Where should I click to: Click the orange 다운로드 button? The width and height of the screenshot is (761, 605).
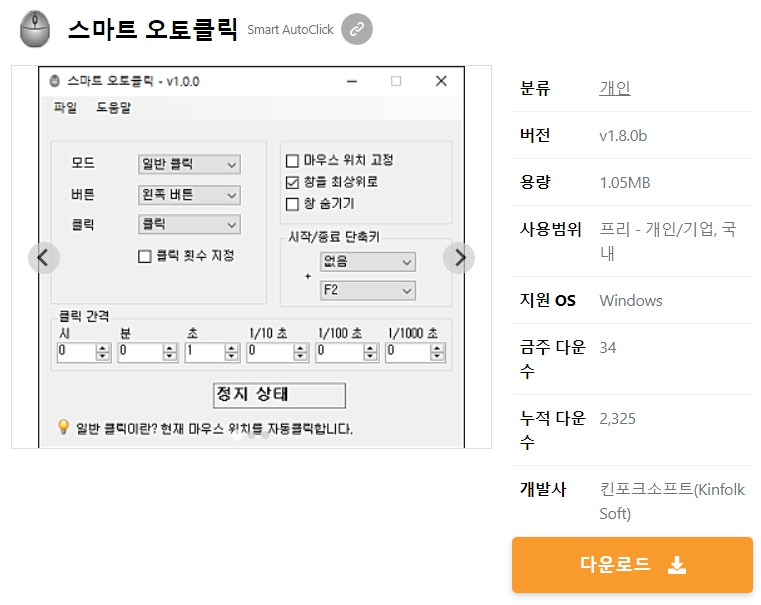pyautogui.click(x=632, y=565)
